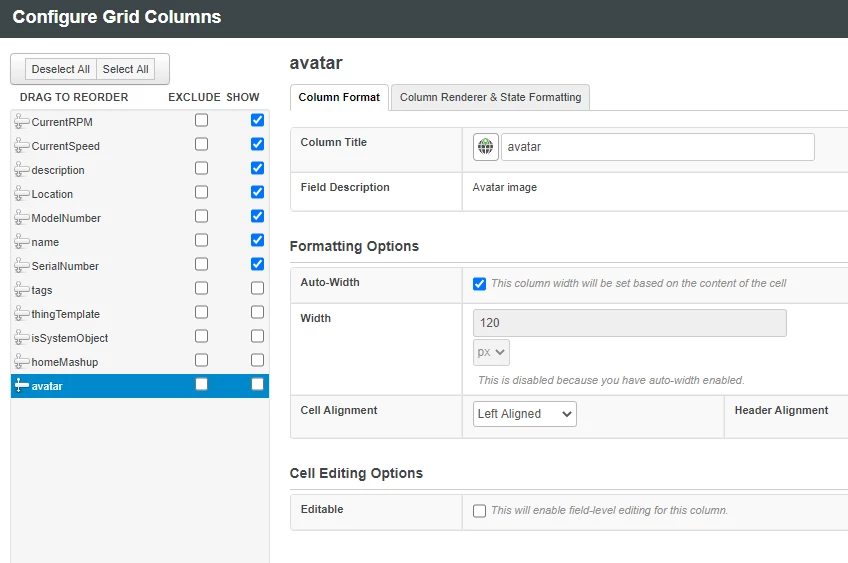Toggle the Auto-Width checkbox
848x563 pixels.
coord(480,283)
